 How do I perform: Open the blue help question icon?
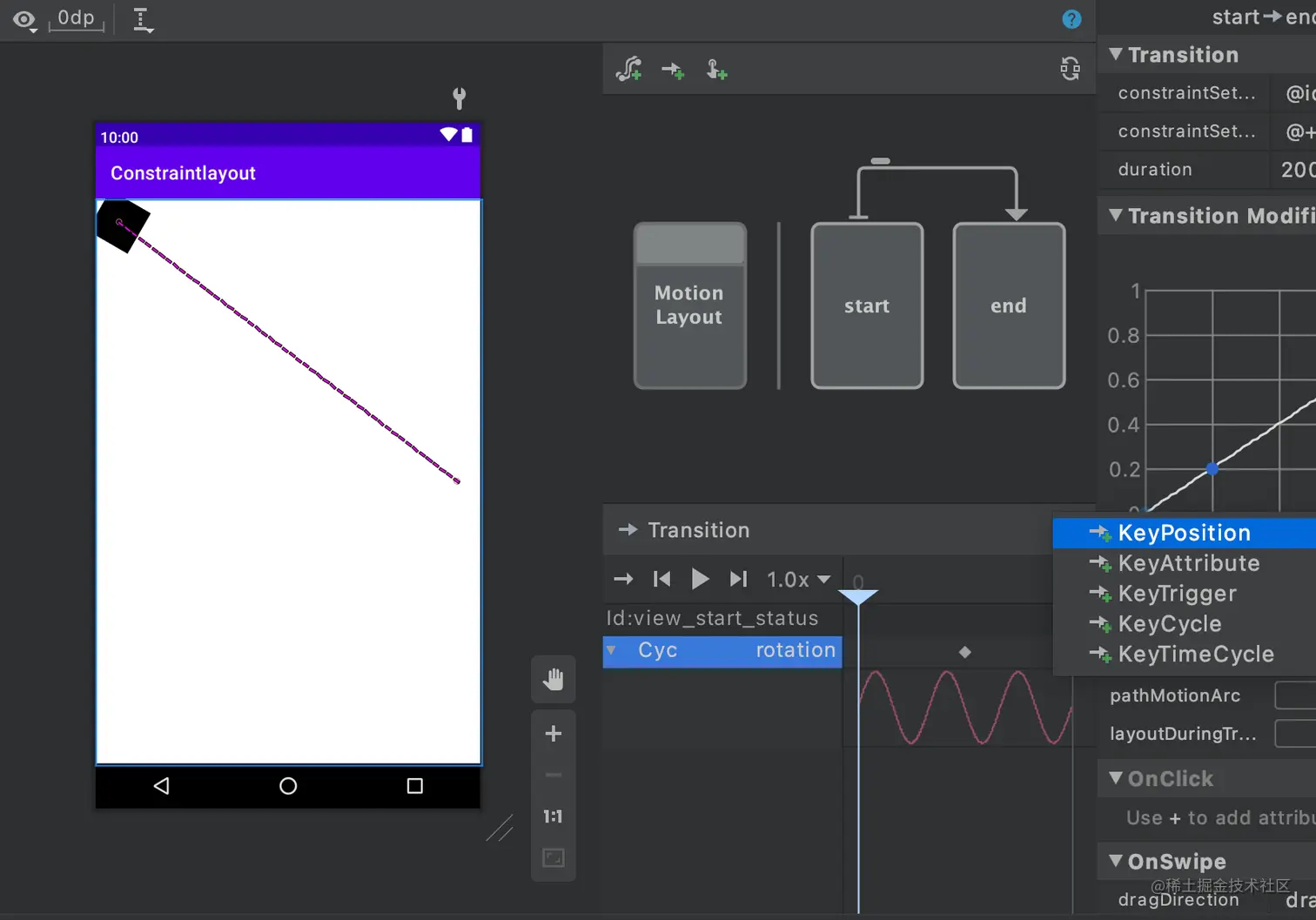(x=1071, y=19)
